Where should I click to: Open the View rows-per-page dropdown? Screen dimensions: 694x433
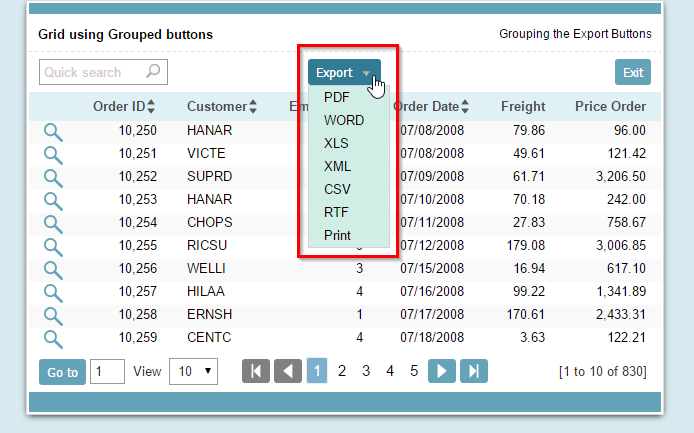point(194,372)
